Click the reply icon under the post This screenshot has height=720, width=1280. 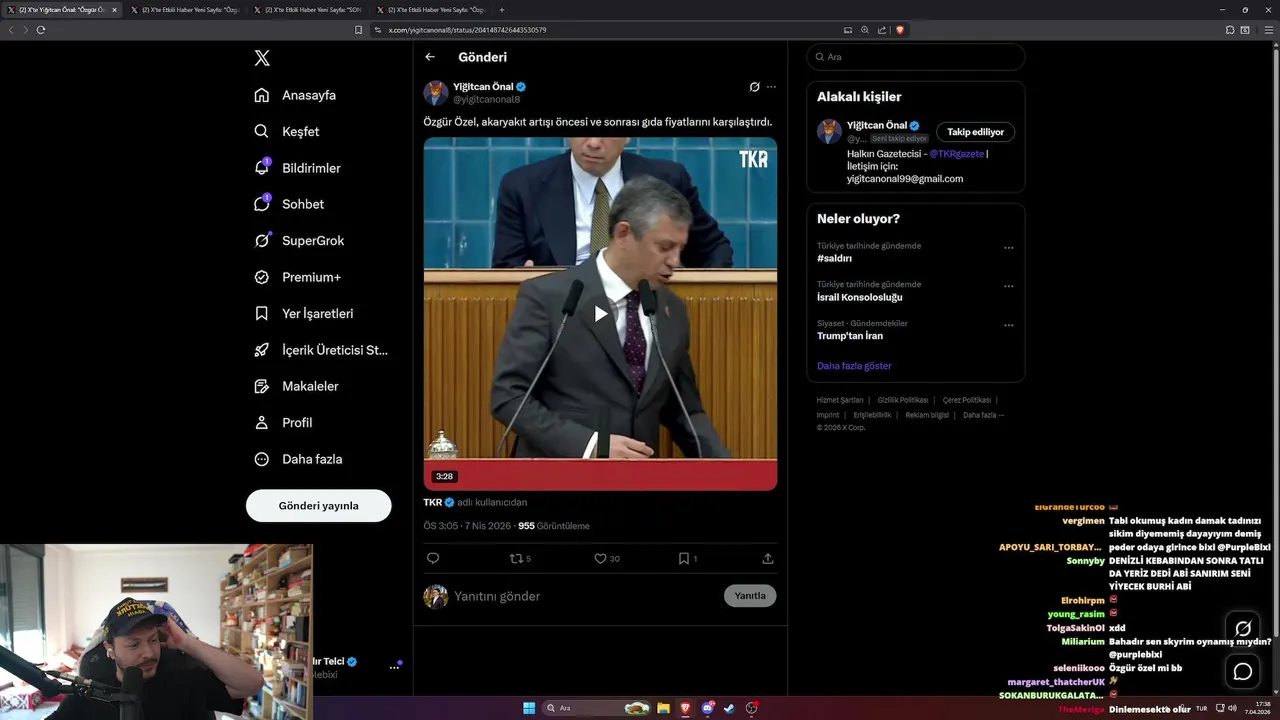click(433, 558)
